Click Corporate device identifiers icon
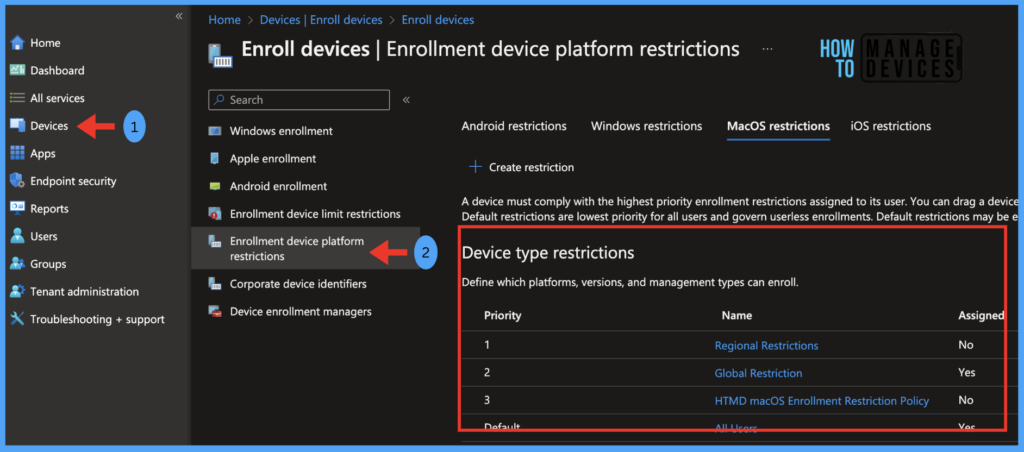The height and width of the screenshot is (452, 1024). point(215,284)
